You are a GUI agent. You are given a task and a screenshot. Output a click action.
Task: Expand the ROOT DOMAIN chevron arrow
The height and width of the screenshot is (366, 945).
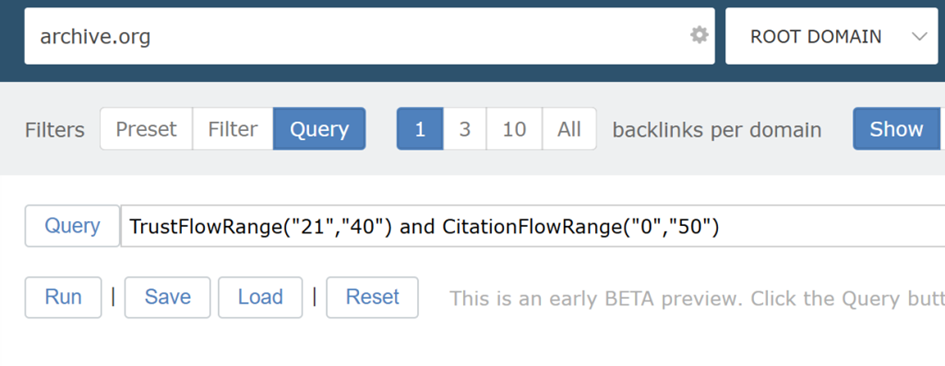pyautogui.click(x=919, y=37)
